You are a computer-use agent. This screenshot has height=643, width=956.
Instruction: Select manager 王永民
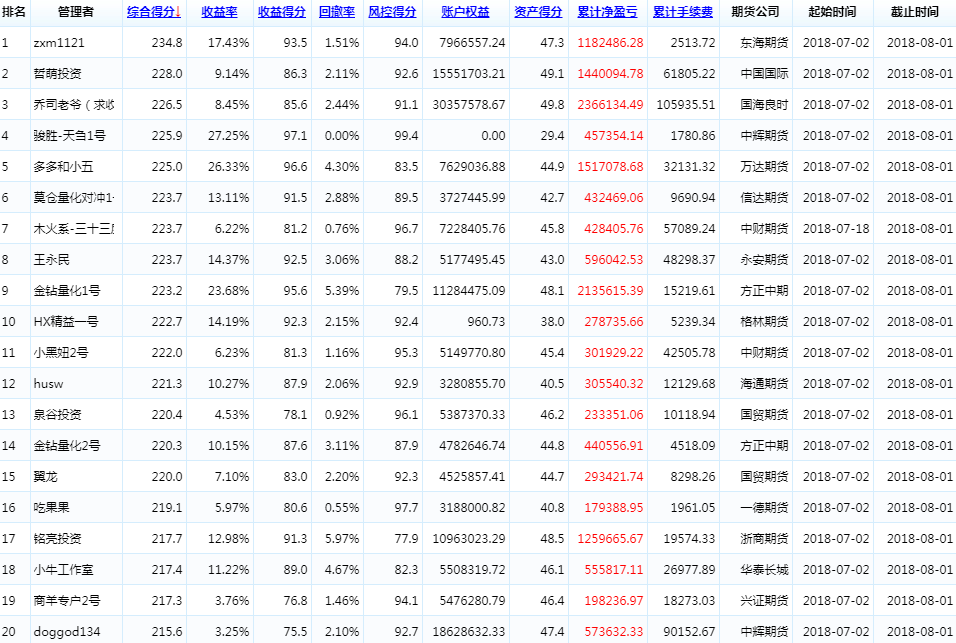52,260
